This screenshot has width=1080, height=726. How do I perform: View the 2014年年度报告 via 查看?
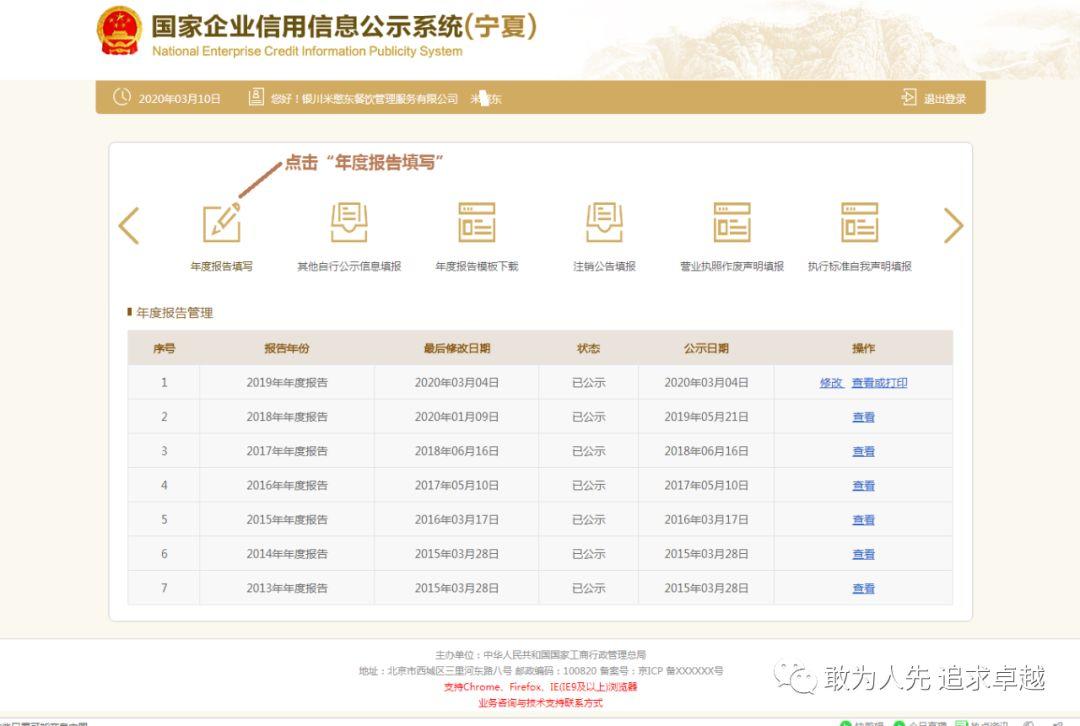point(863,554)
